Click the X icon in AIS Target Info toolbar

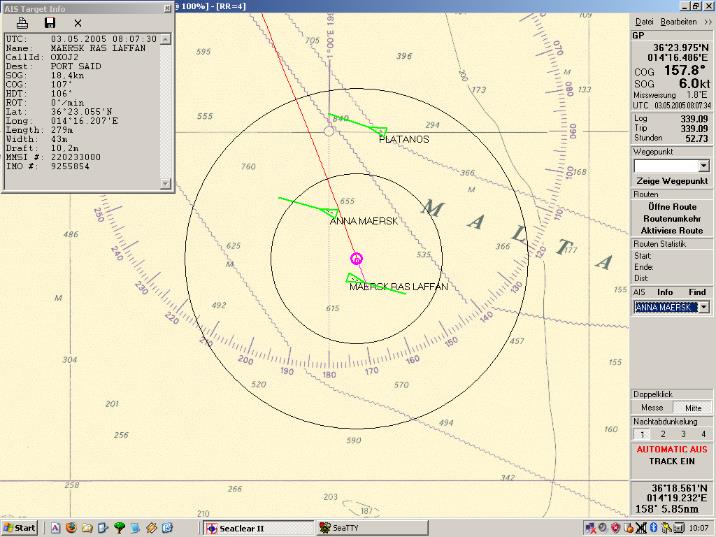(78, 23)
